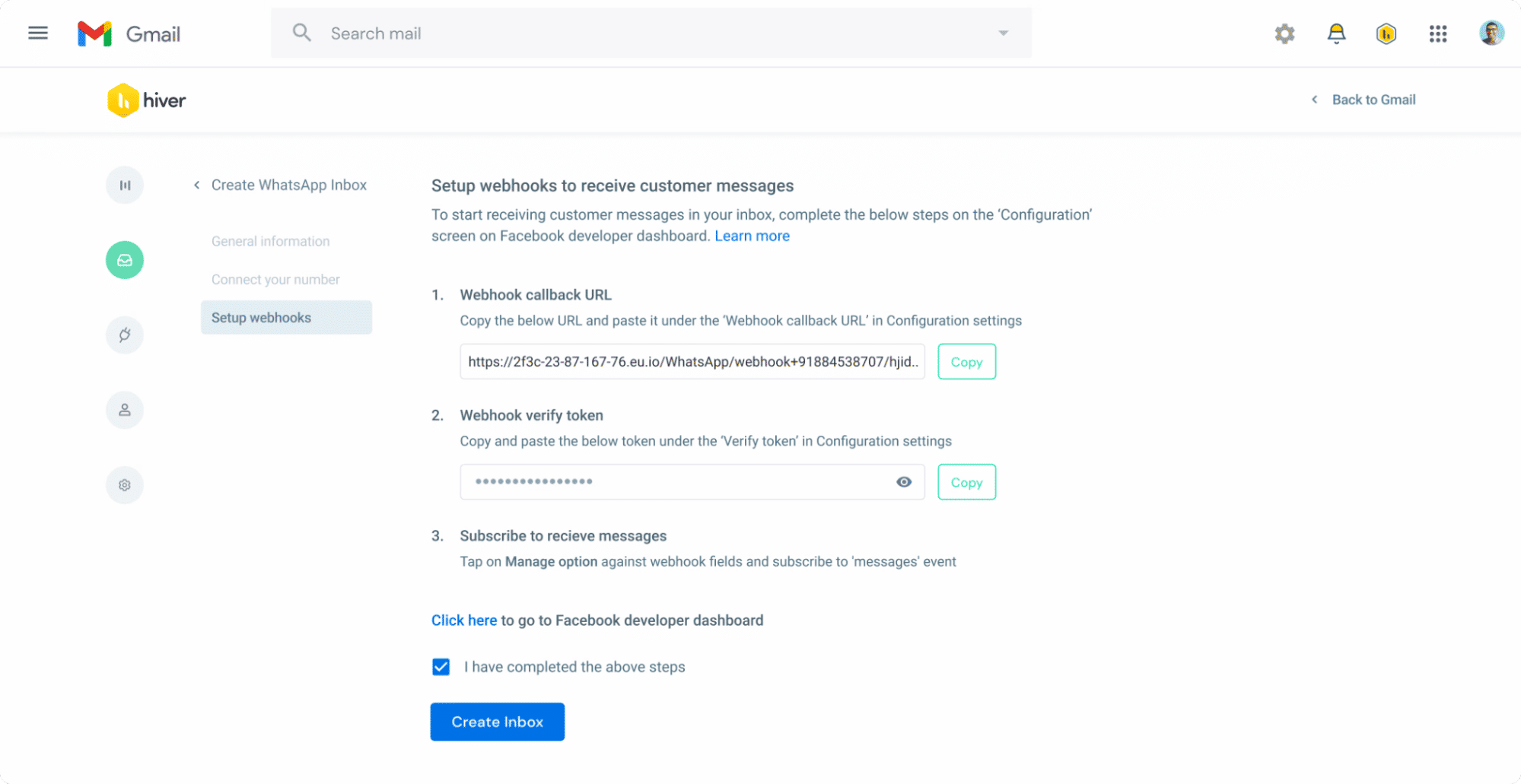The width and height of the screenshot is (1521, 784).
Task: Open Google apps grid icon
Action: tap(1437, 33)
